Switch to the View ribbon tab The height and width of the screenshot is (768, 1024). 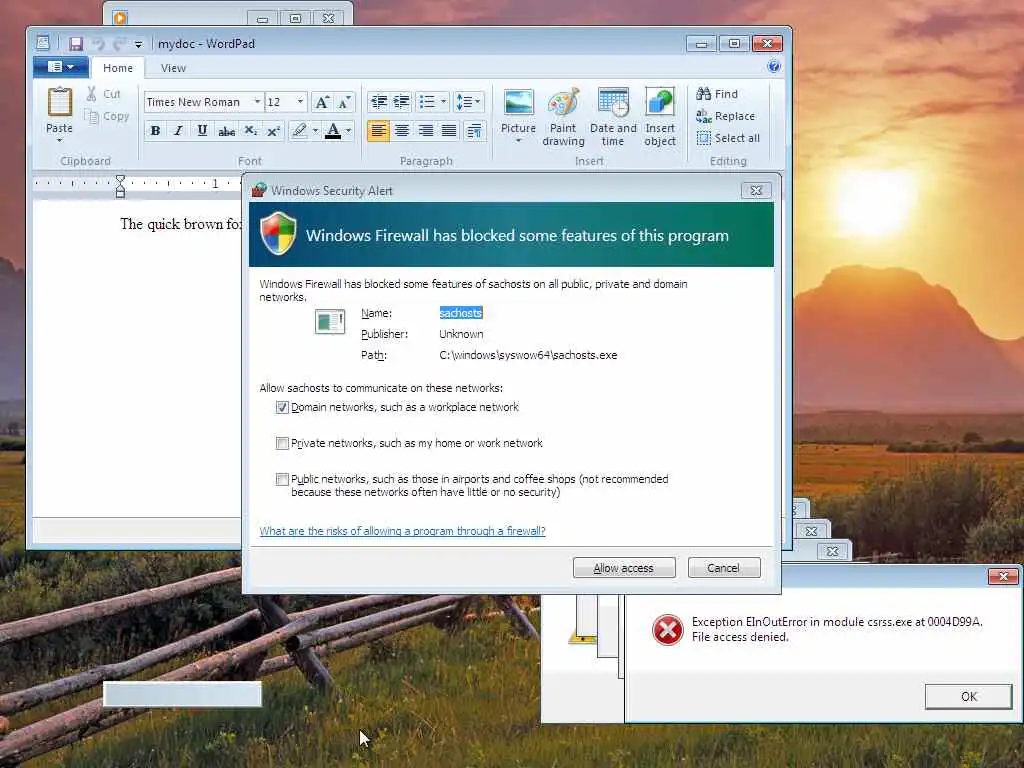(x=173, y=68)
